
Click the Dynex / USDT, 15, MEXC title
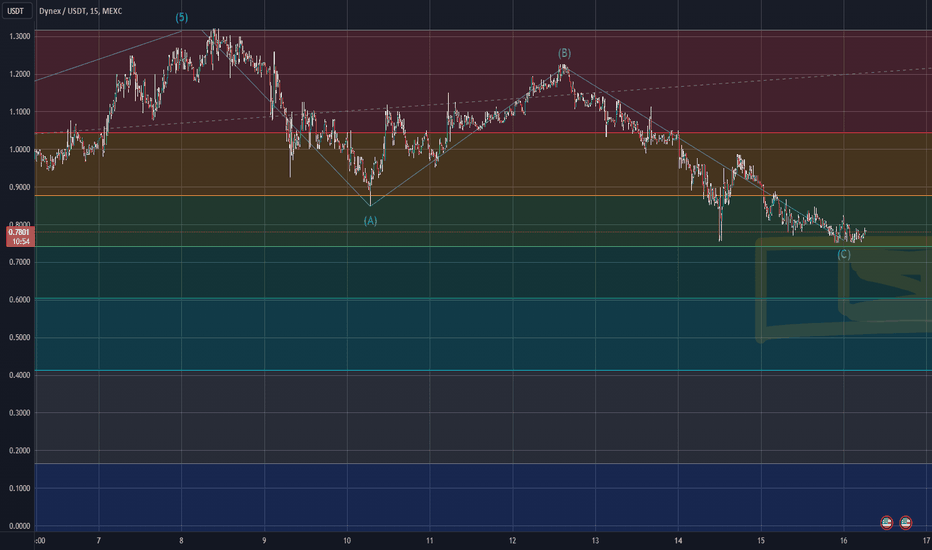pos(81,11)
